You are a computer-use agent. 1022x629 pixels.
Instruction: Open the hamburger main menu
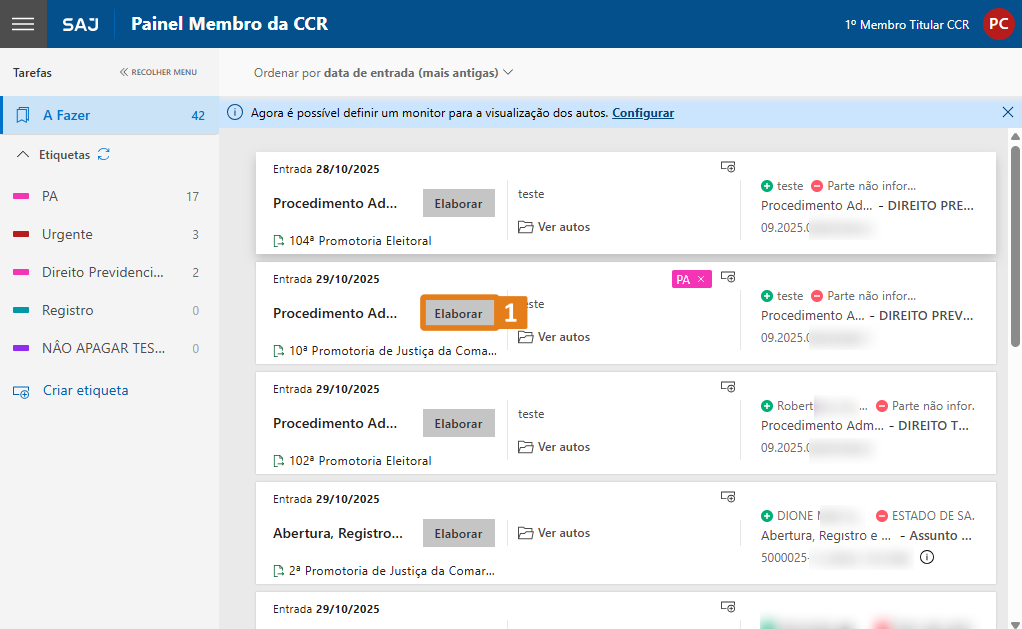tap(23, 24)
